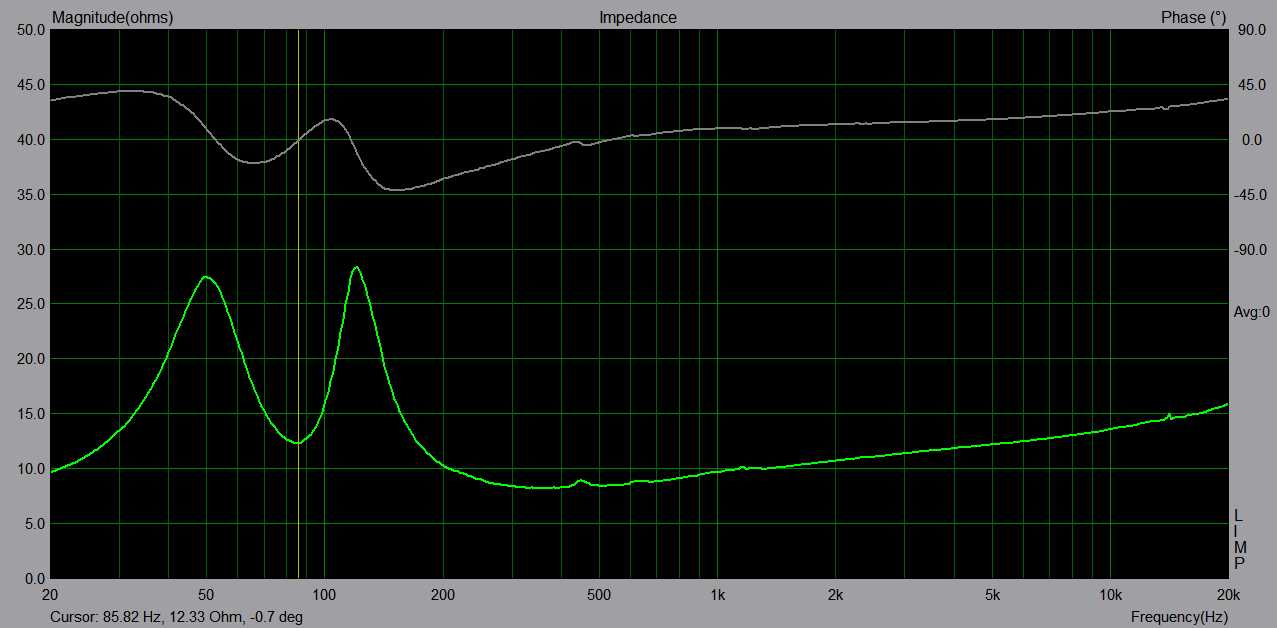Click the "40.0" magnitude axis value
Image resolution: width=1277 pixels, height=628 pixels.
point(32,140)
